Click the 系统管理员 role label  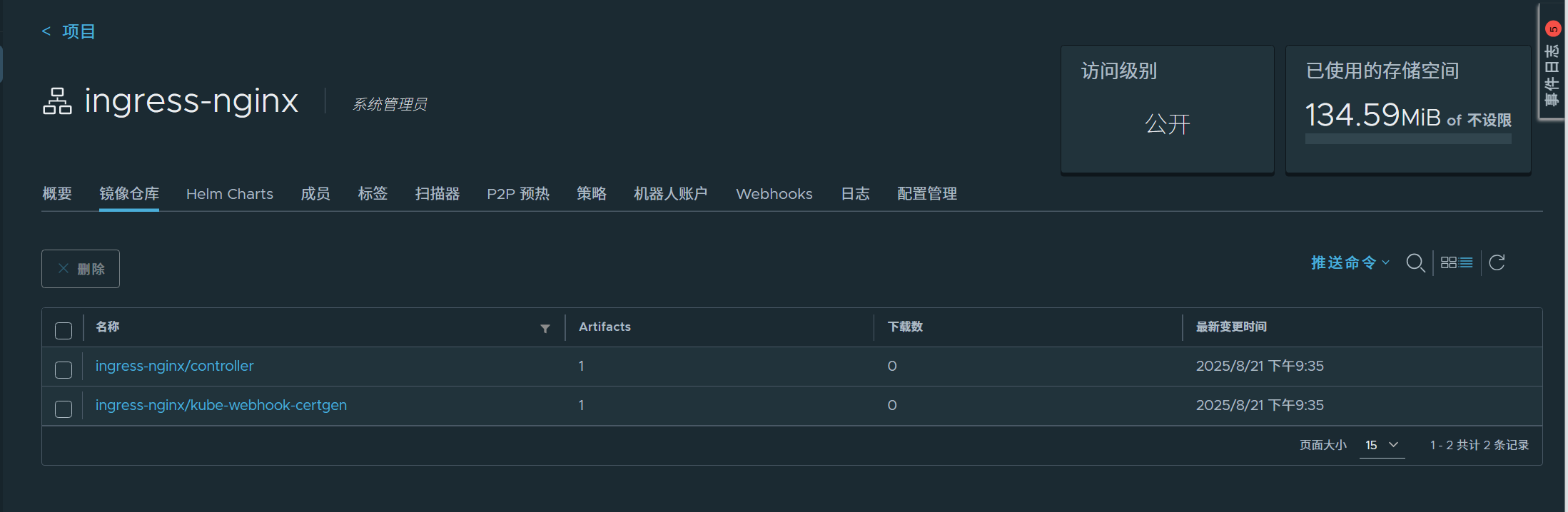390,104
